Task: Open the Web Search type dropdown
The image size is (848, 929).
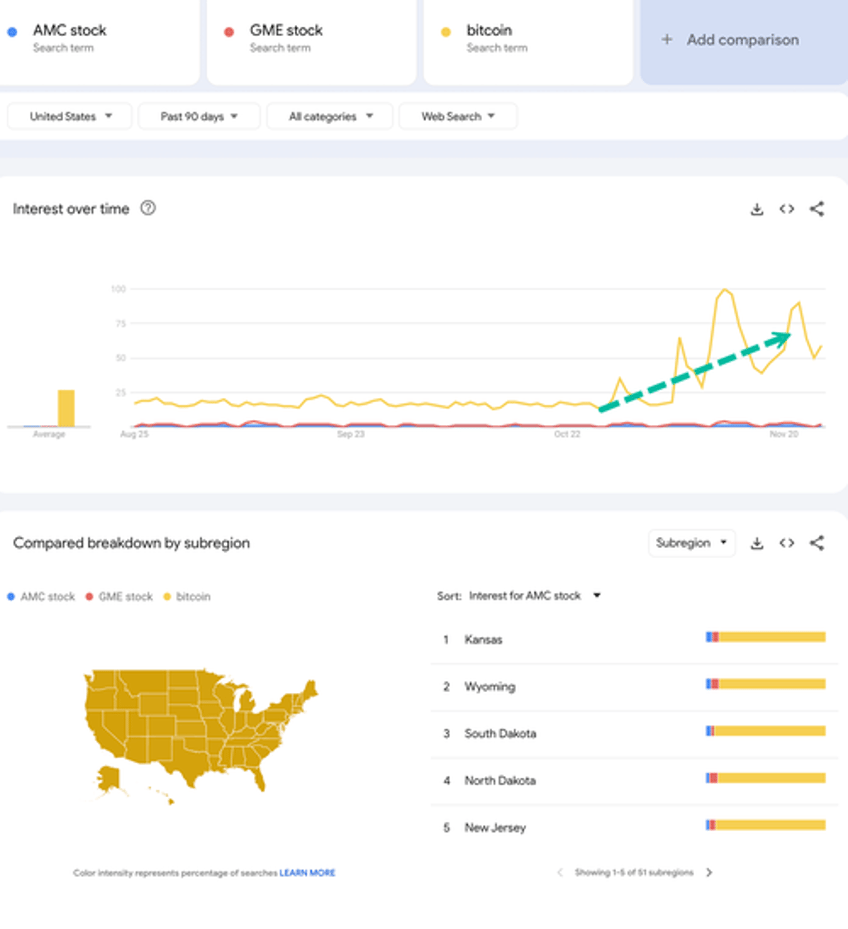Action: tap(458, 116)
